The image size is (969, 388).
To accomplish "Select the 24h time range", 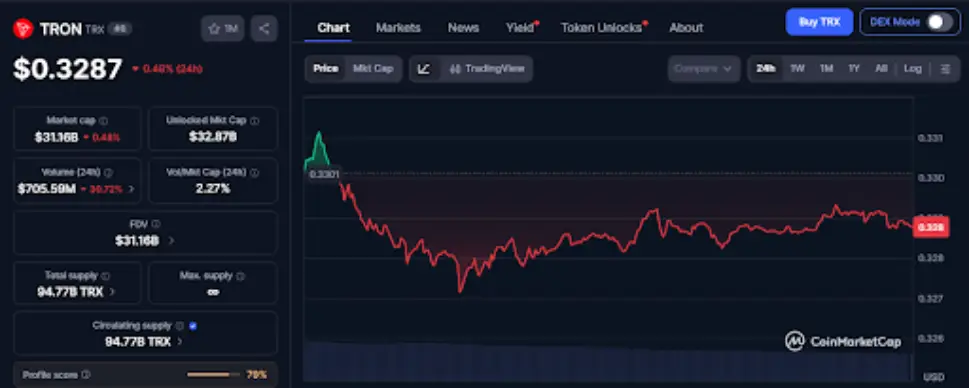I will click(x=766, y=69).
